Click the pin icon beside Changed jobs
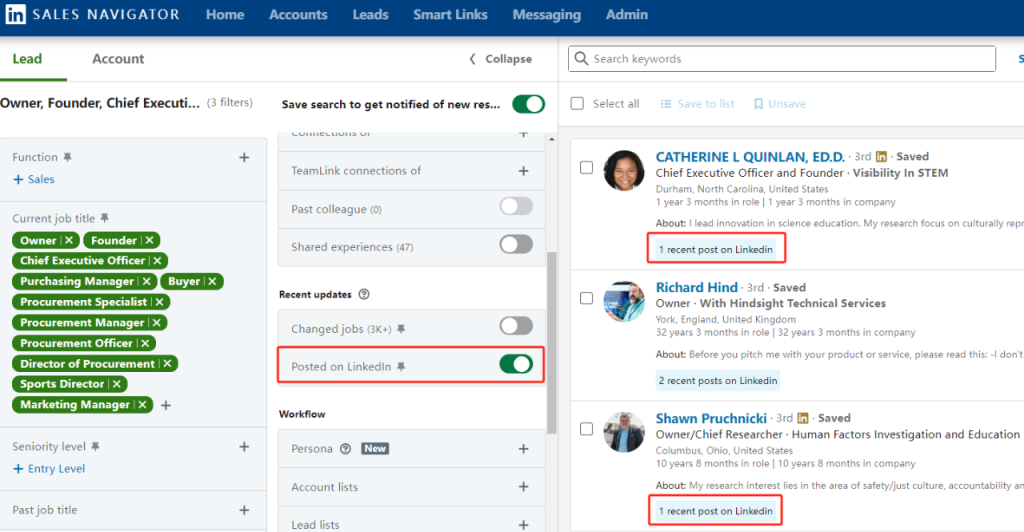This screenshot has height=532, width=1024. point(401,329)
